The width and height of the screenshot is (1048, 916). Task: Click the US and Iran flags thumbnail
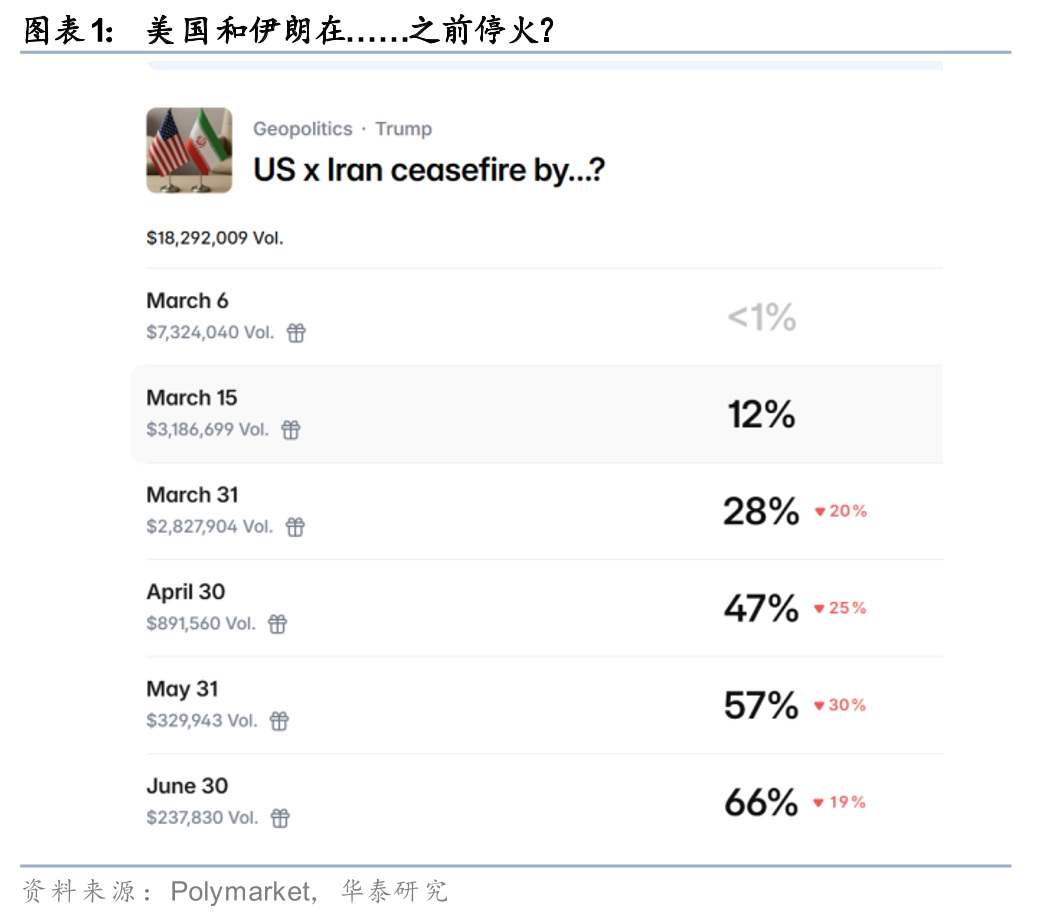189,150
